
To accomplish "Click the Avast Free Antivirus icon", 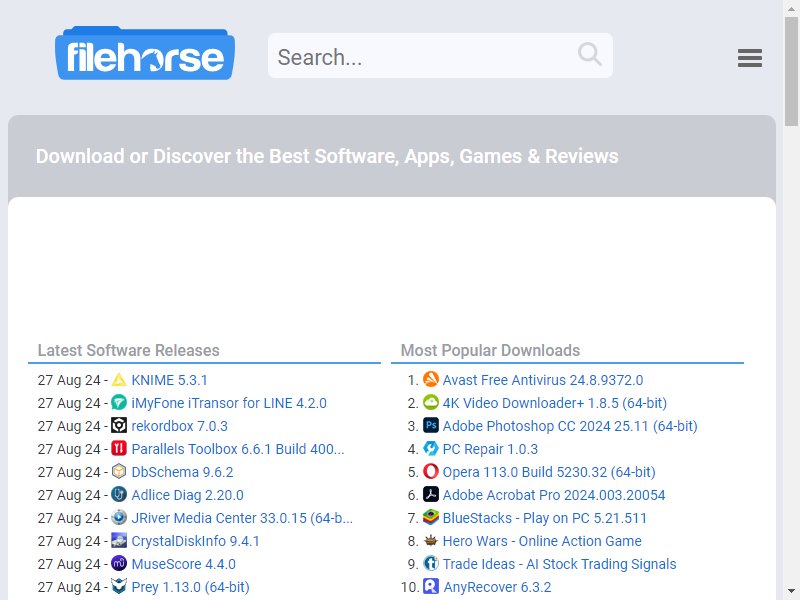I will tap(431, 380).
